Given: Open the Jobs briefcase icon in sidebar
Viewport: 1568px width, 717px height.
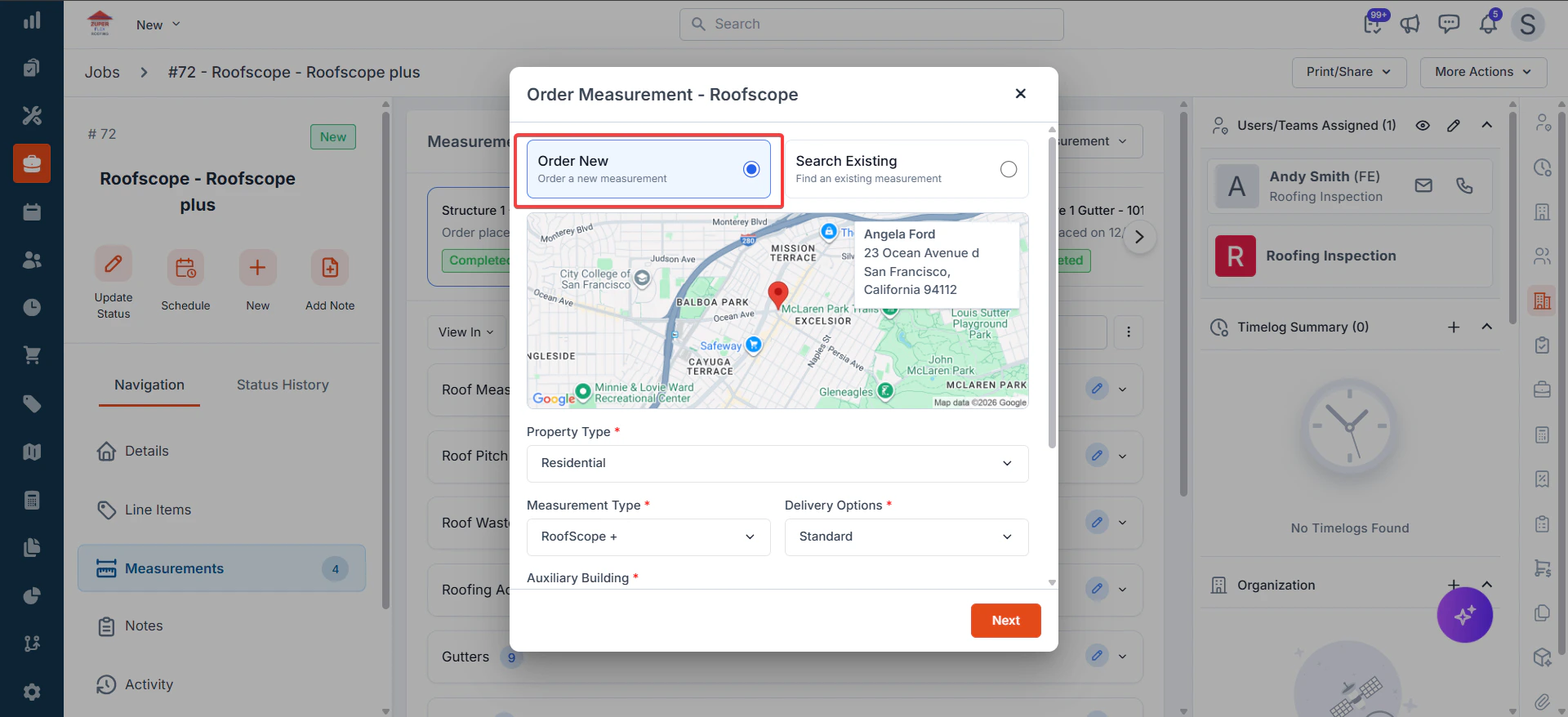Looking at the screenshot, I should pyautogui.click(x=32, y=163).
